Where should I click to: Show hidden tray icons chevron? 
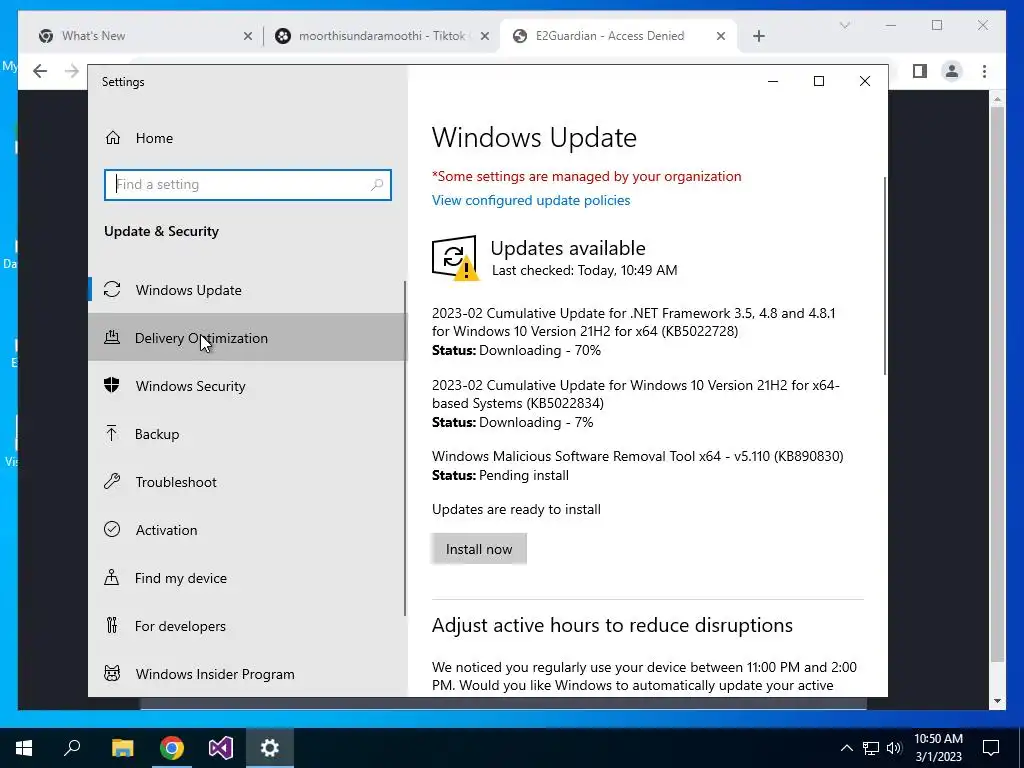pos(846,748)
